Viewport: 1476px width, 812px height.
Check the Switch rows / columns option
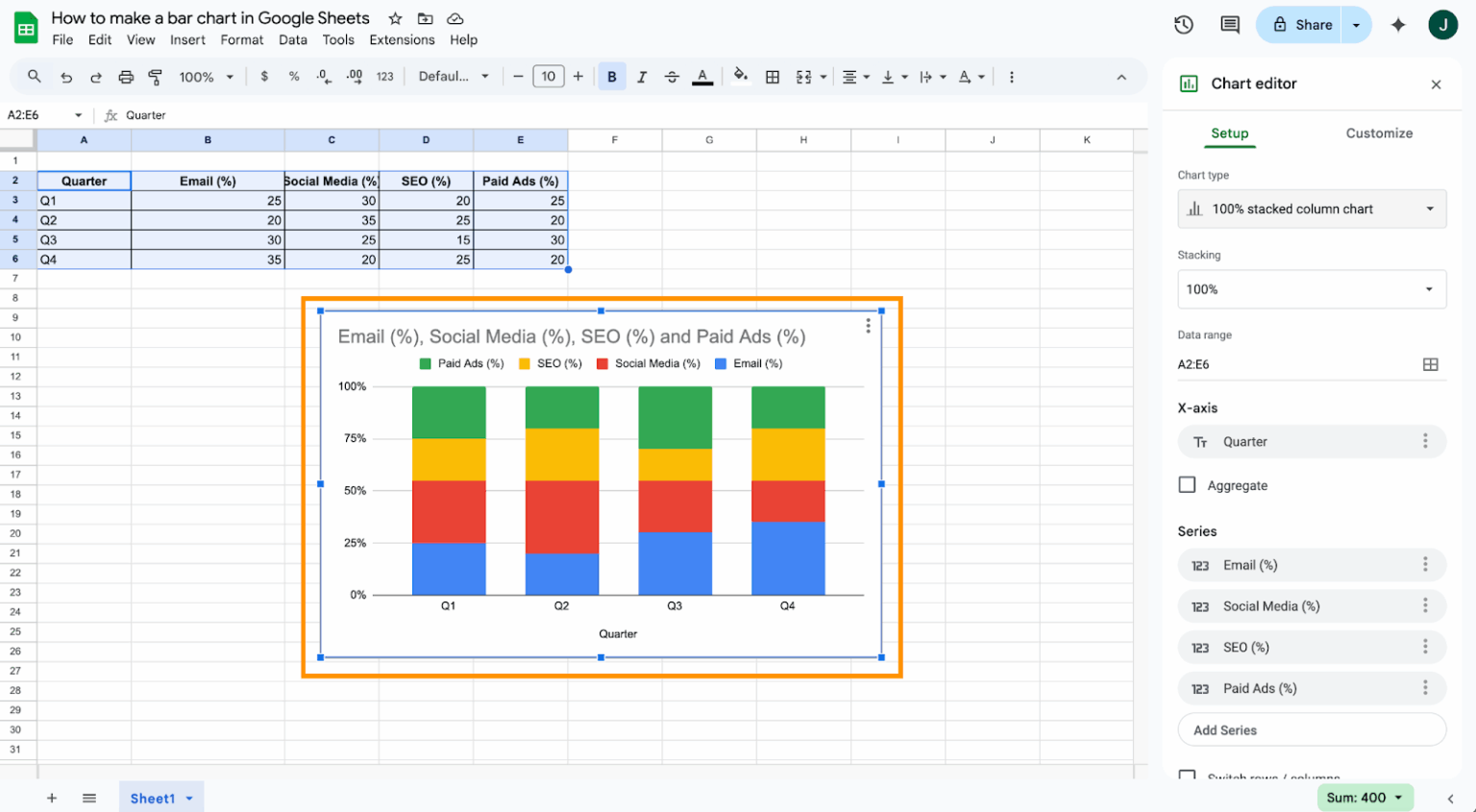point(1187,778)
